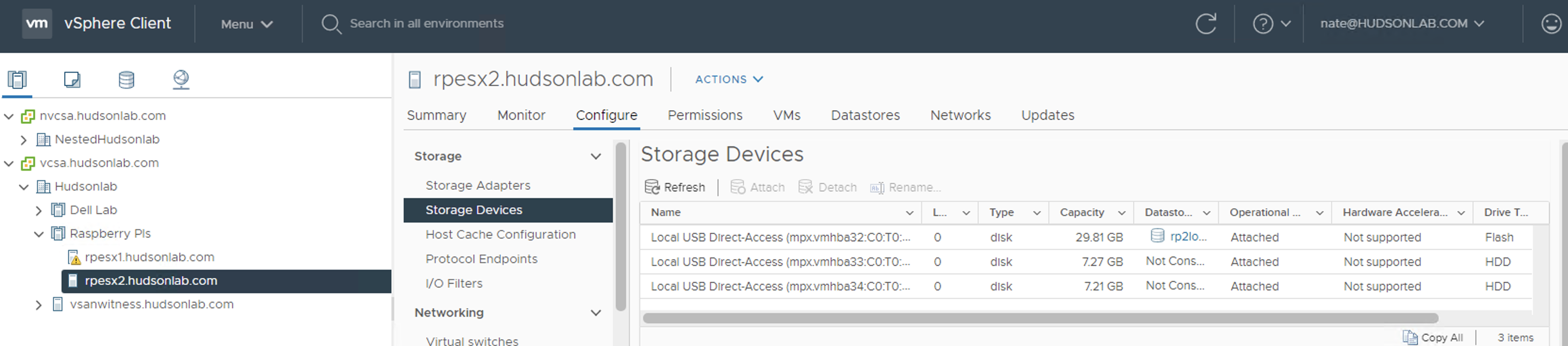
Task: Select the vmhba33 USB device row
Action: (x=1085, y=262)
